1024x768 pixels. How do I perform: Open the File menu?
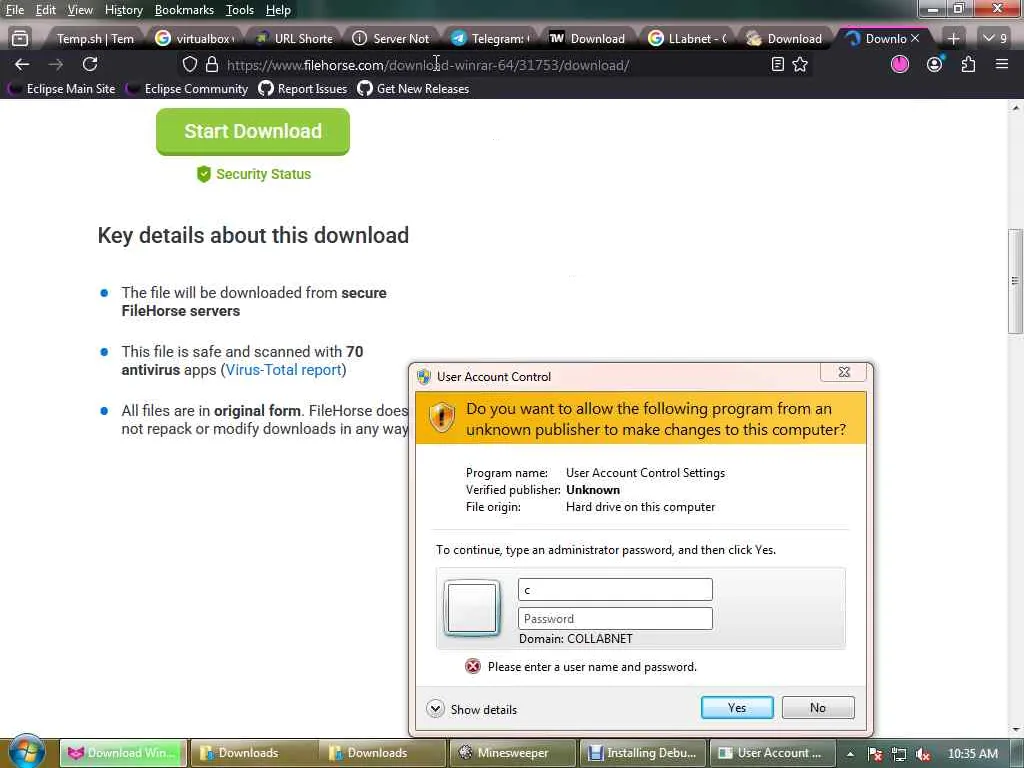coord(14,10)
